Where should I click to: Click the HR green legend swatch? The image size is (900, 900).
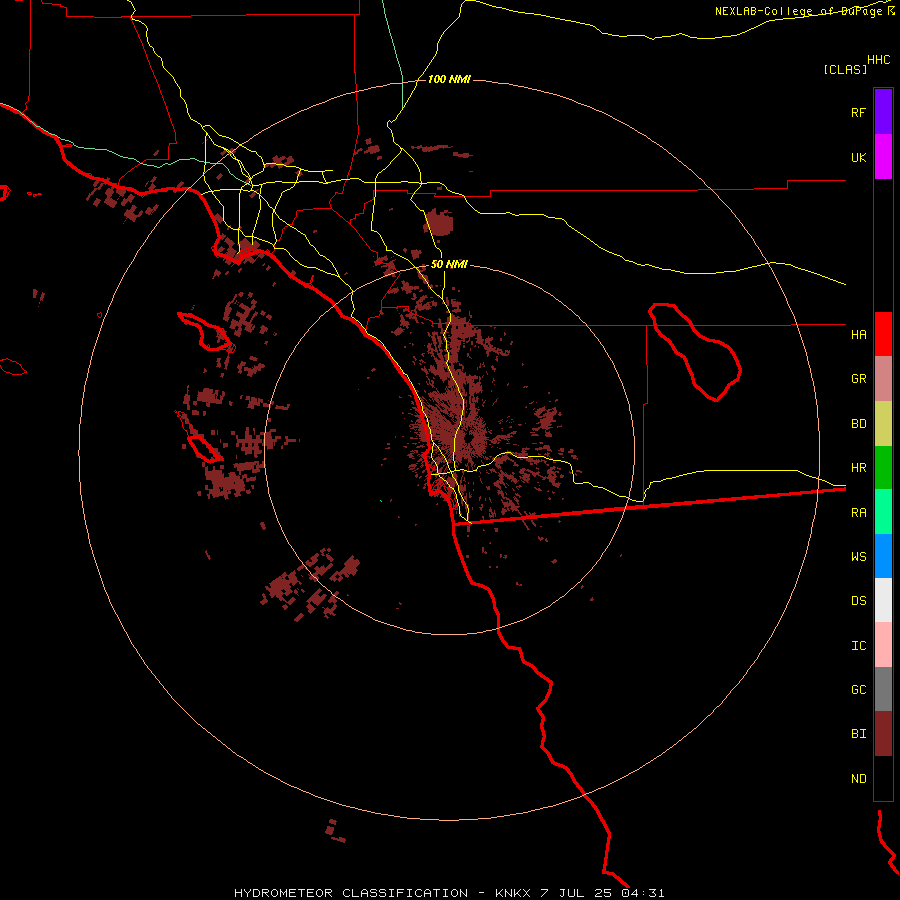[883, 468]
